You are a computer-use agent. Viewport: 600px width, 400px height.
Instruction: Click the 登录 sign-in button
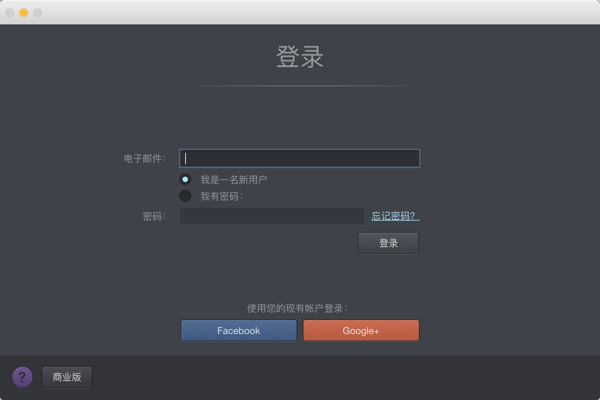click(x=388, y=243)
